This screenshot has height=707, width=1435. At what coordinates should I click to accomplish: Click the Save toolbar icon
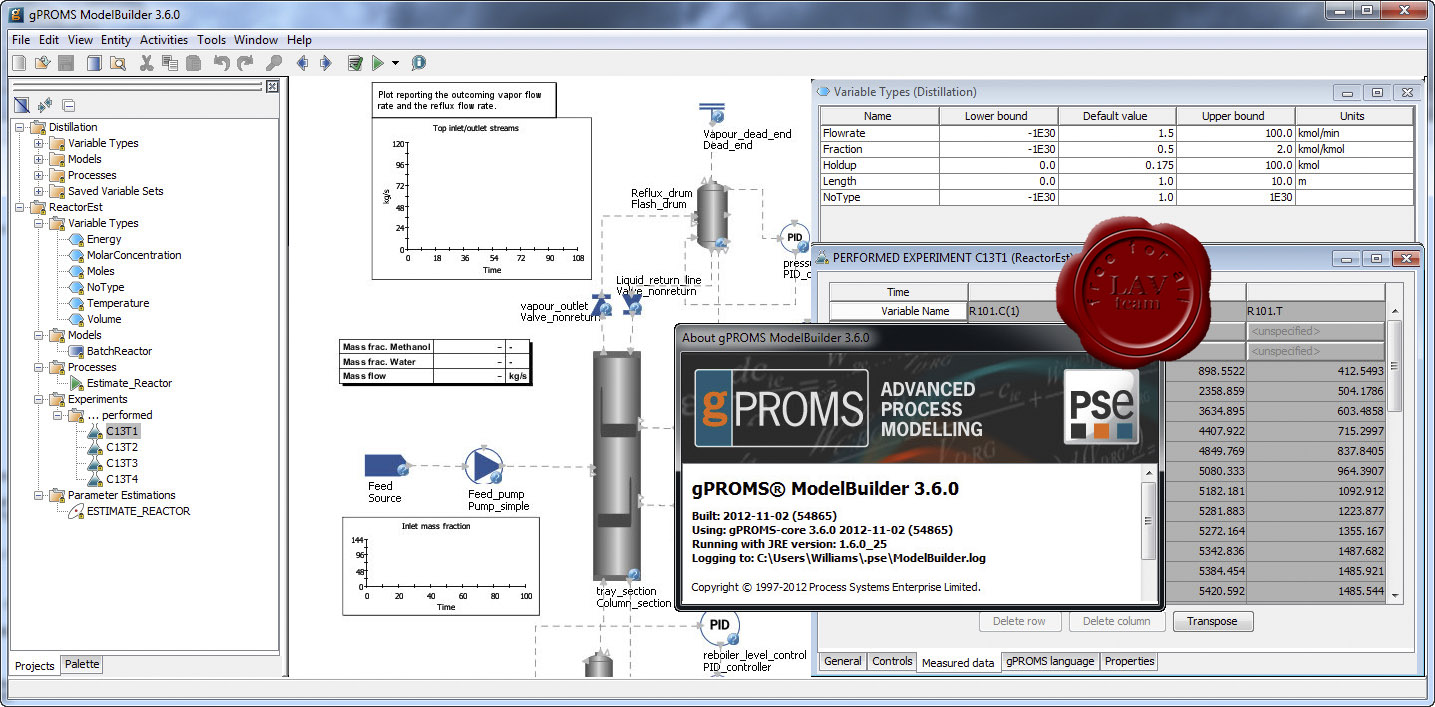(x=66, y=63)
